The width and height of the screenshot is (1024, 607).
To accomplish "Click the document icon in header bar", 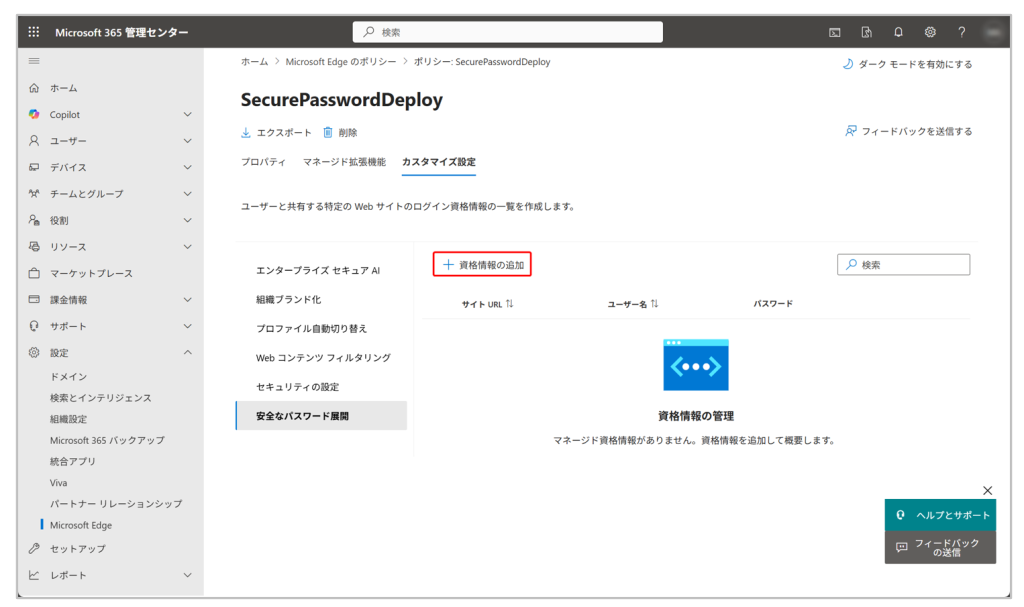I will tap(867, 32).
